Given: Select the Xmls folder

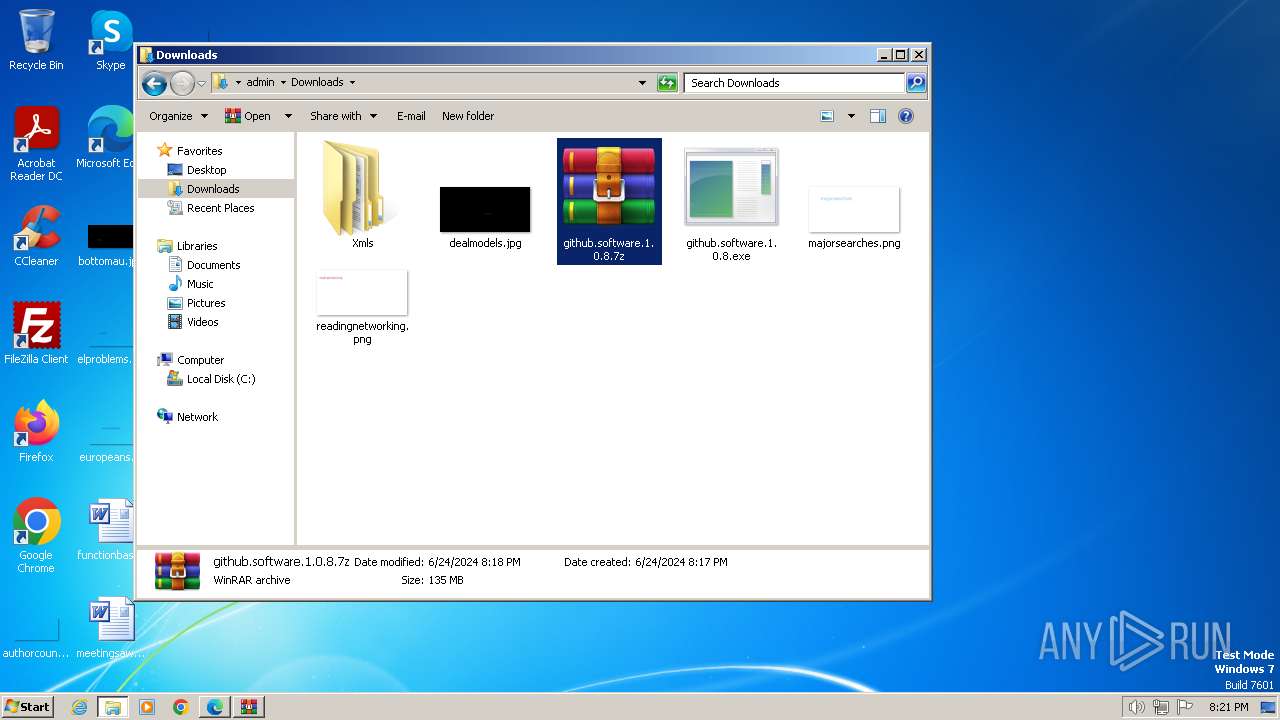Looking at the screenshot, I should tap(362, 194).
